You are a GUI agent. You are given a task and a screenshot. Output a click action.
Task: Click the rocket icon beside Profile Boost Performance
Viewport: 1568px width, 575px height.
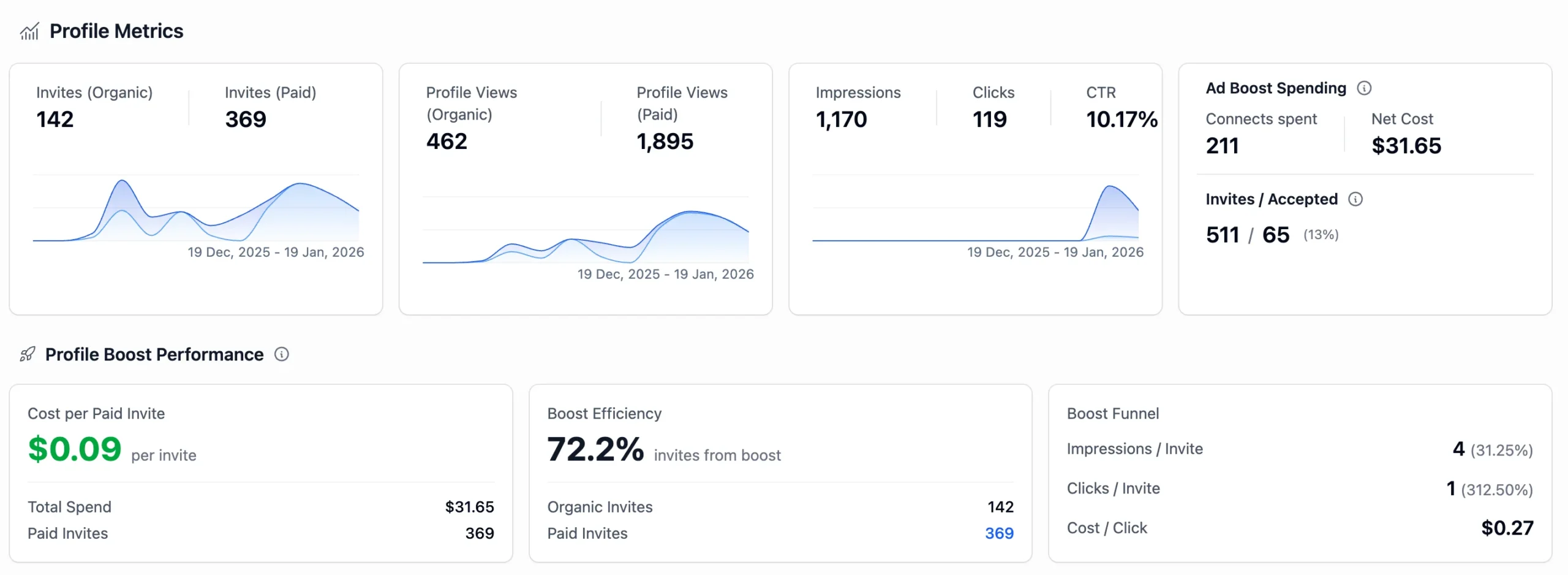pyautogui.click(x=28, y=354)
